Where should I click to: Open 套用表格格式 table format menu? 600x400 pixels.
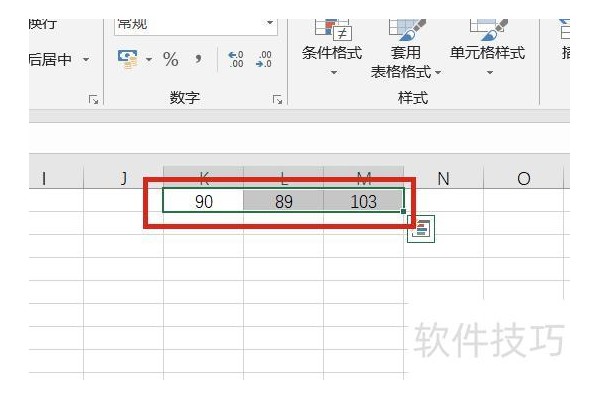[406, 49]
